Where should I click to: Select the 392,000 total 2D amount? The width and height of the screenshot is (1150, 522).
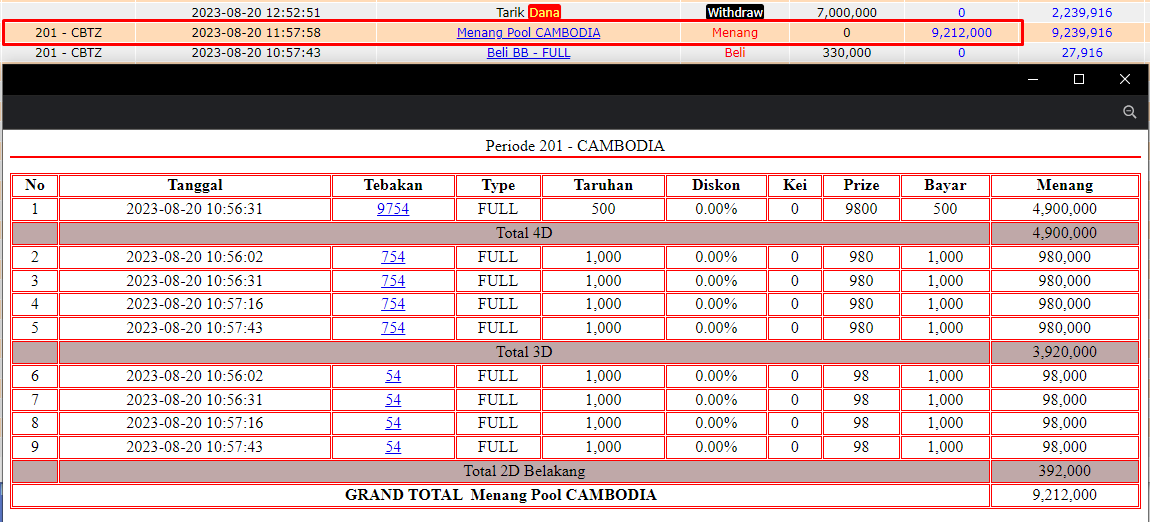(1064, 471)
